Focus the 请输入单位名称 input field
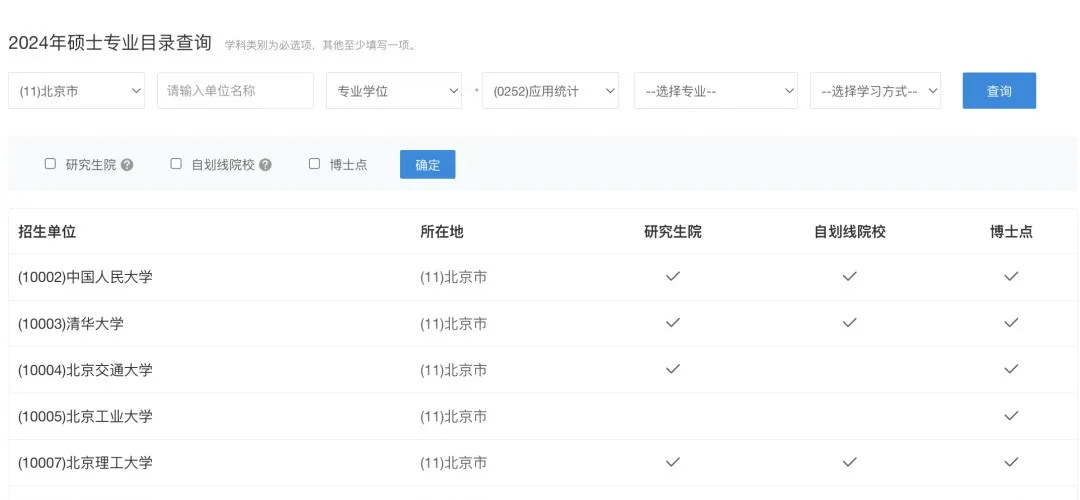 click(x=235, y=91)
